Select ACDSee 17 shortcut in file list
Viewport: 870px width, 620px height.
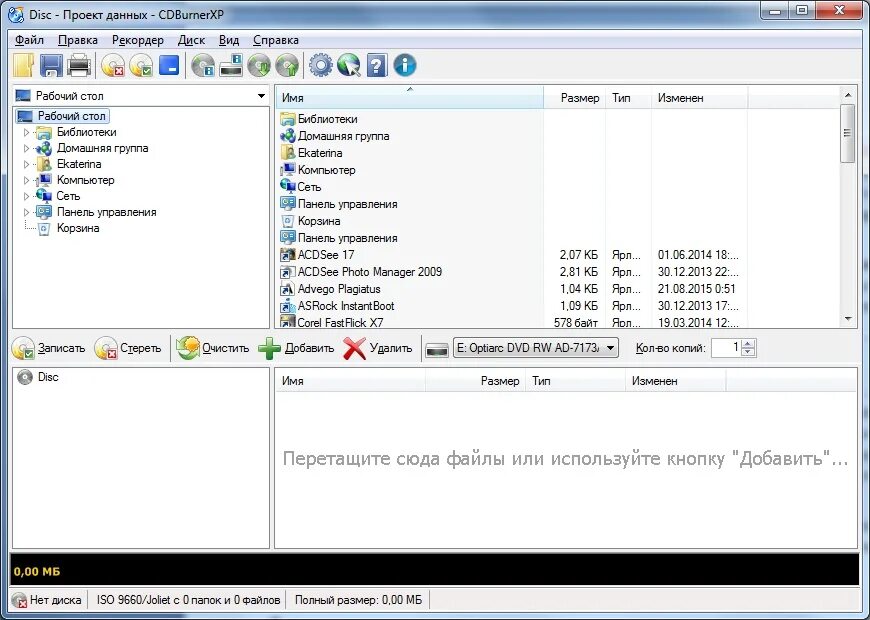pos(326,255)
